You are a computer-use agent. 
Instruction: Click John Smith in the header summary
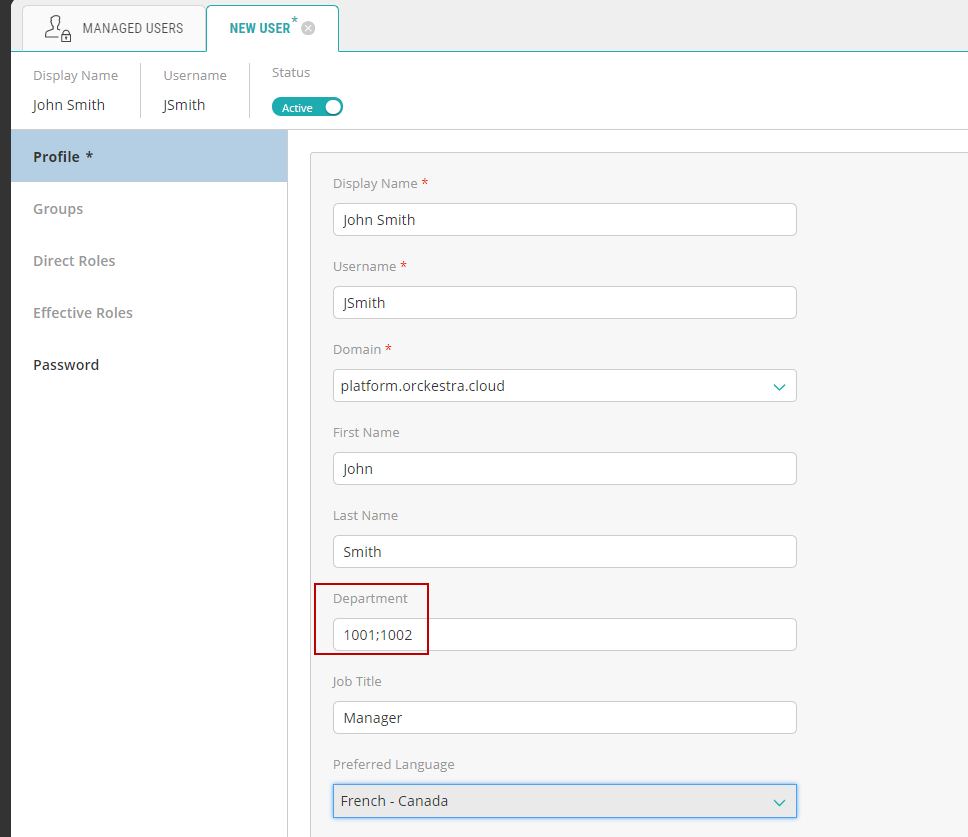69,105
